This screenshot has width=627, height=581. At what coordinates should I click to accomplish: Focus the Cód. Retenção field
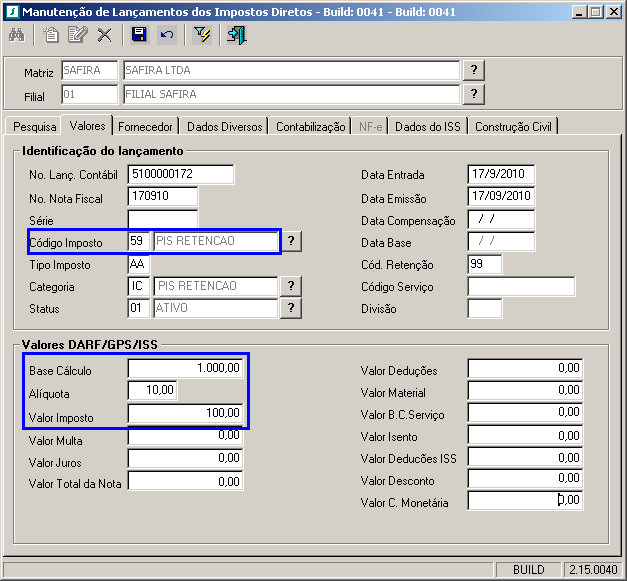tap(484, 265)
